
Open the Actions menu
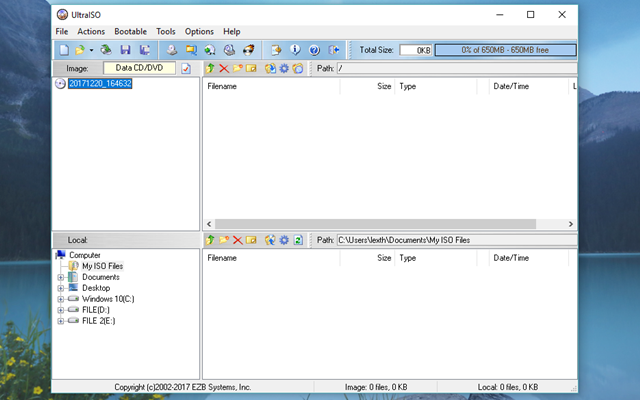(91, 31)
